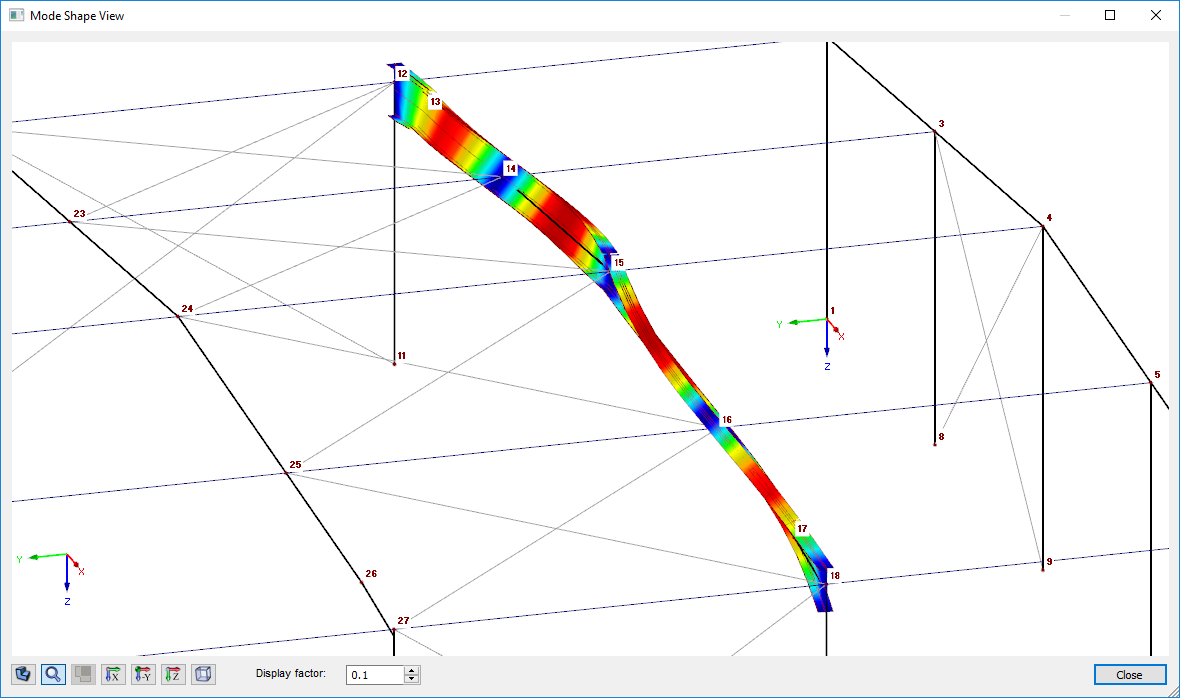Click the Mode Shape View title bar icon
1180x698 pixels.
14,15
